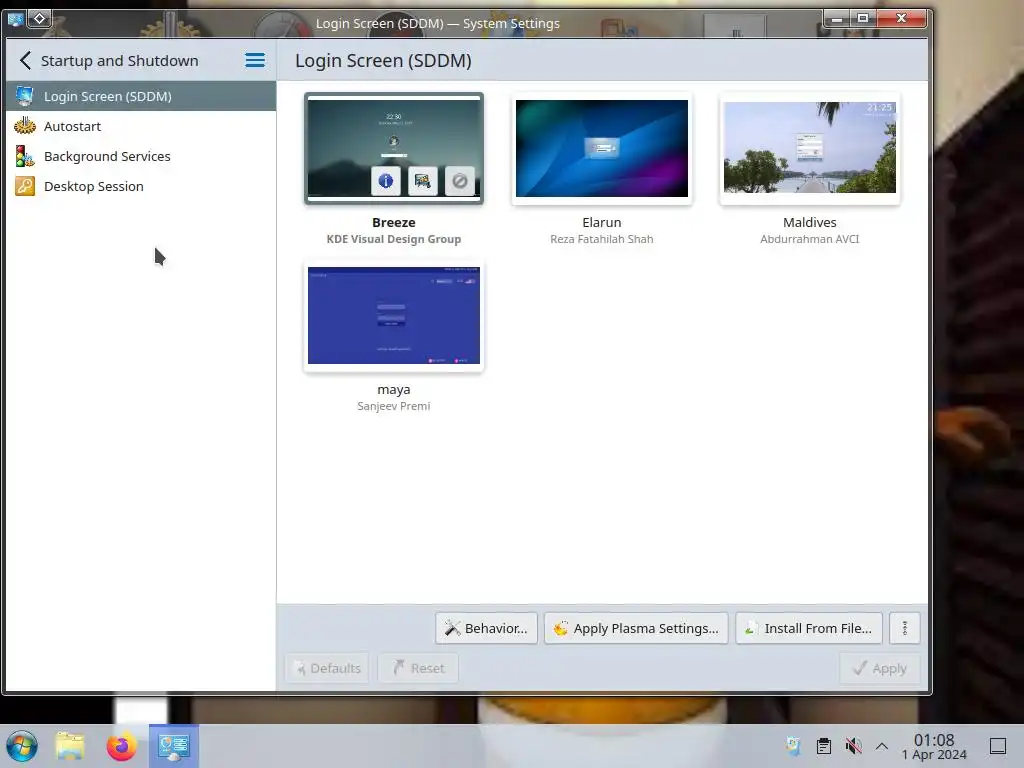
Task: Click the muted volume tray icon
Action: (853, 746)
